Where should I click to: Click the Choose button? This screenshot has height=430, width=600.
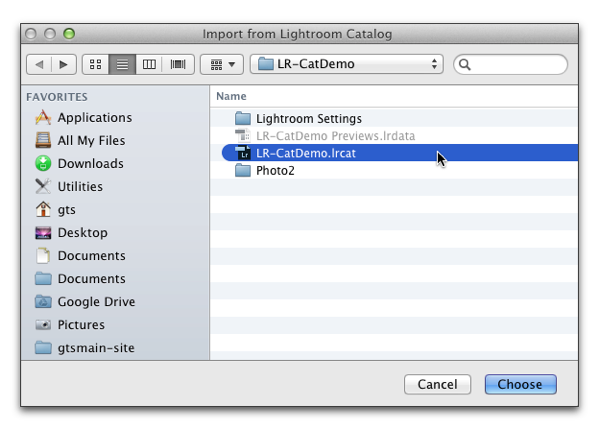tap(520, 384)
